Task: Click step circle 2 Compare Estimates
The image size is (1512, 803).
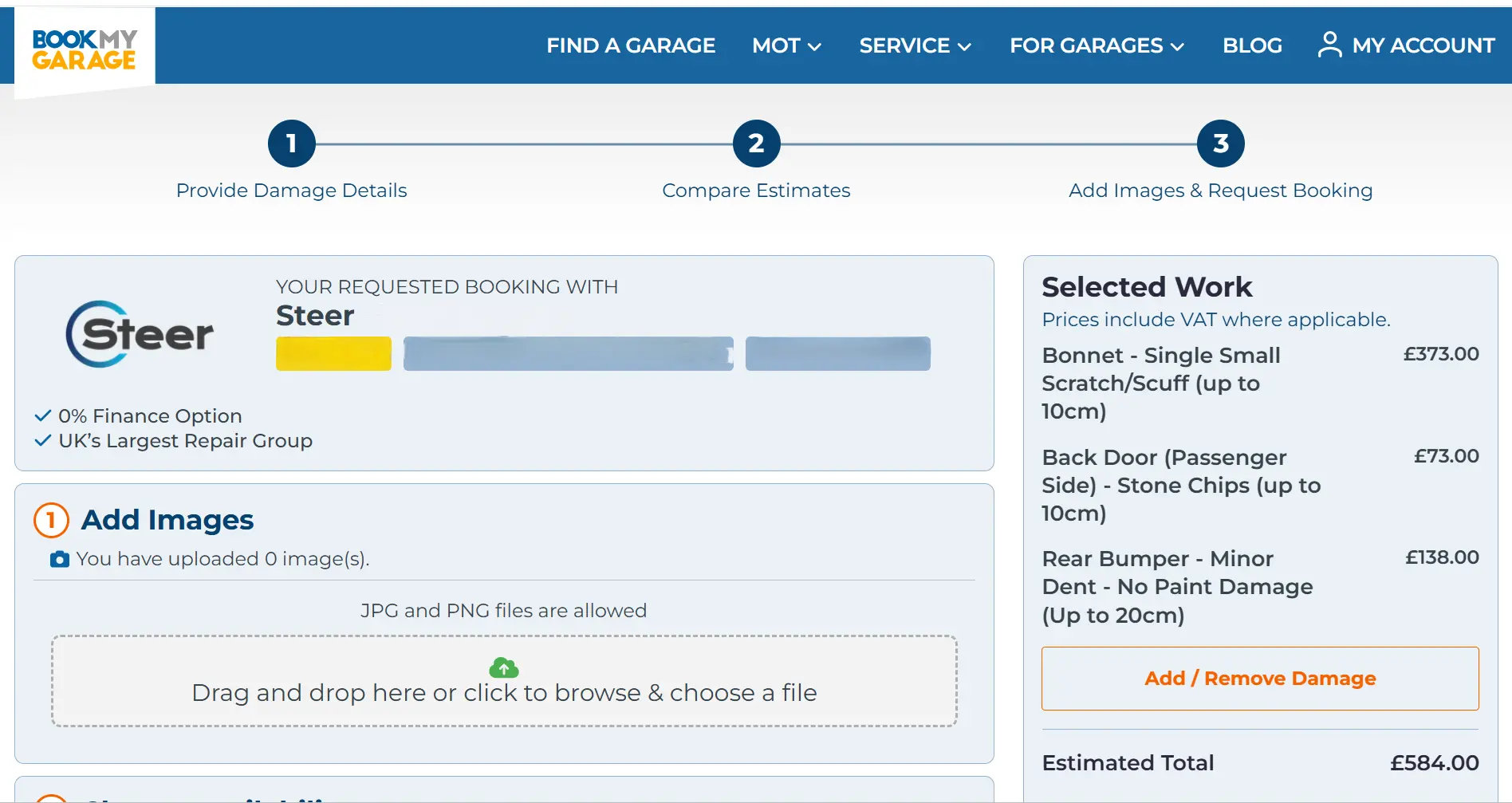Action: [755, 144]
